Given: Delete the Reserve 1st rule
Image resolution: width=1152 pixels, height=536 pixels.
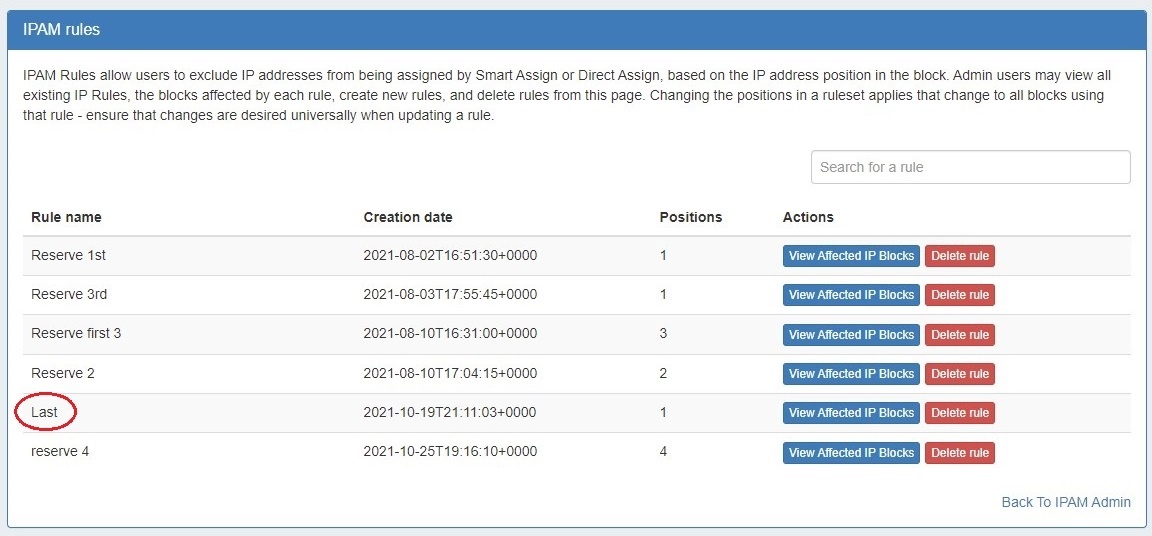Looking at the screenshot, I should coord(959,256).
